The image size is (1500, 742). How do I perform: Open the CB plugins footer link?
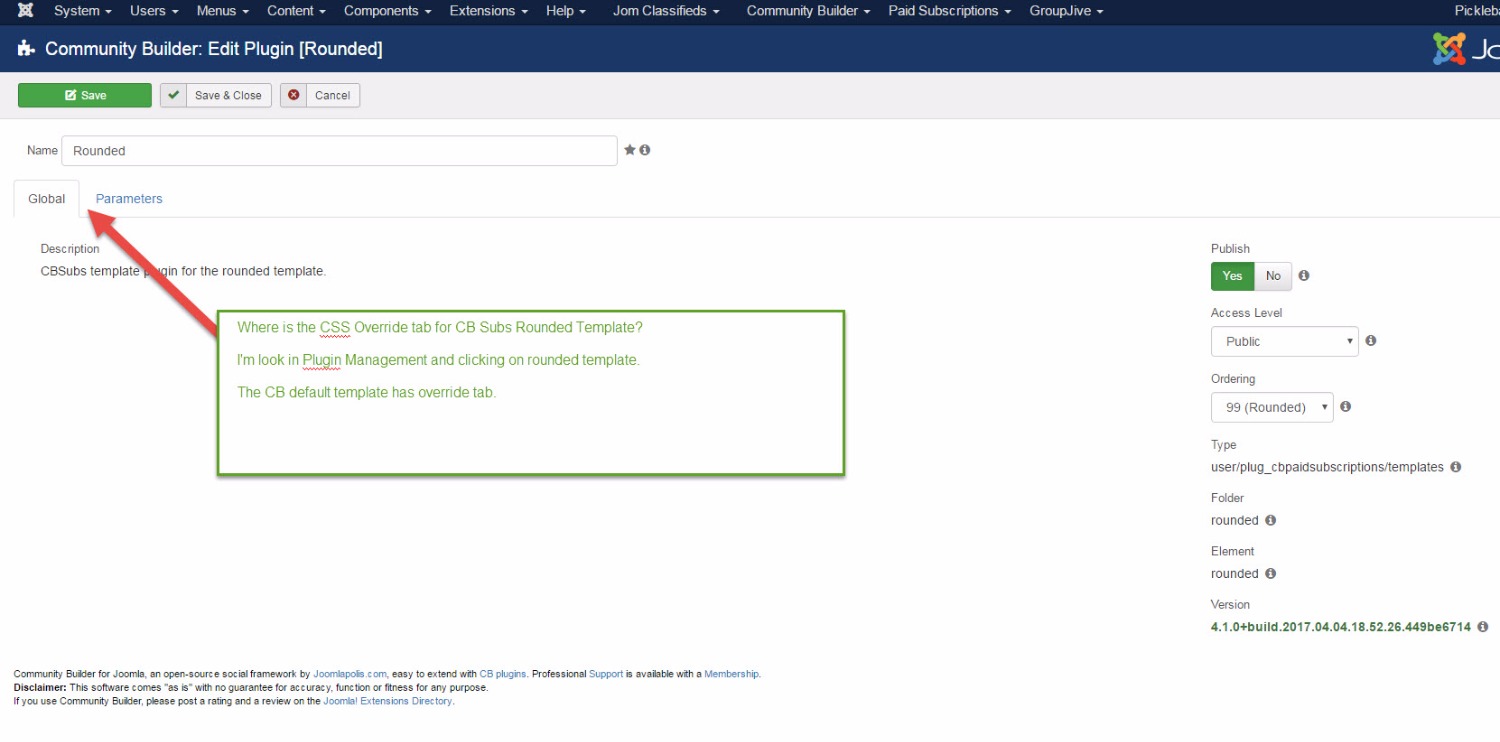(x=504, y=674)
